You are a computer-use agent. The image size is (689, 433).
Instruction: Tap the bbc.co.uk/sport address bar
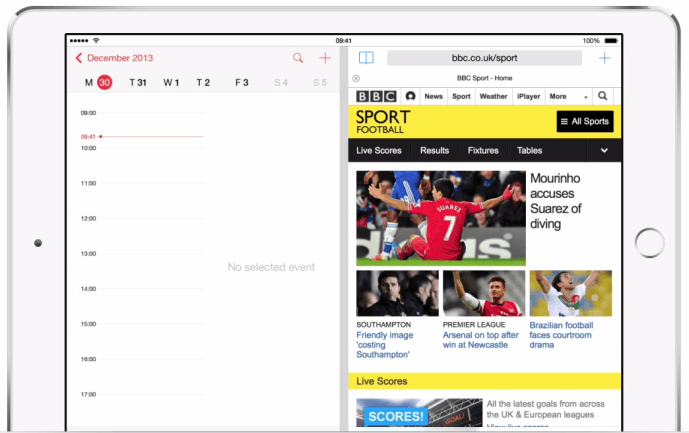click(x=484, y=58)
